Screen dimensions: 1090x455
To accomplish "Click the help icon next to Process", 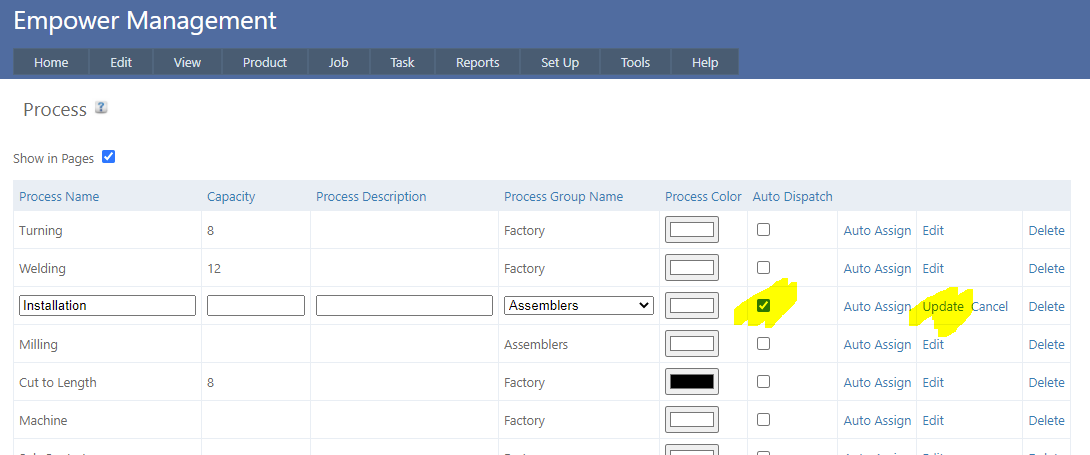I will 101,108.
